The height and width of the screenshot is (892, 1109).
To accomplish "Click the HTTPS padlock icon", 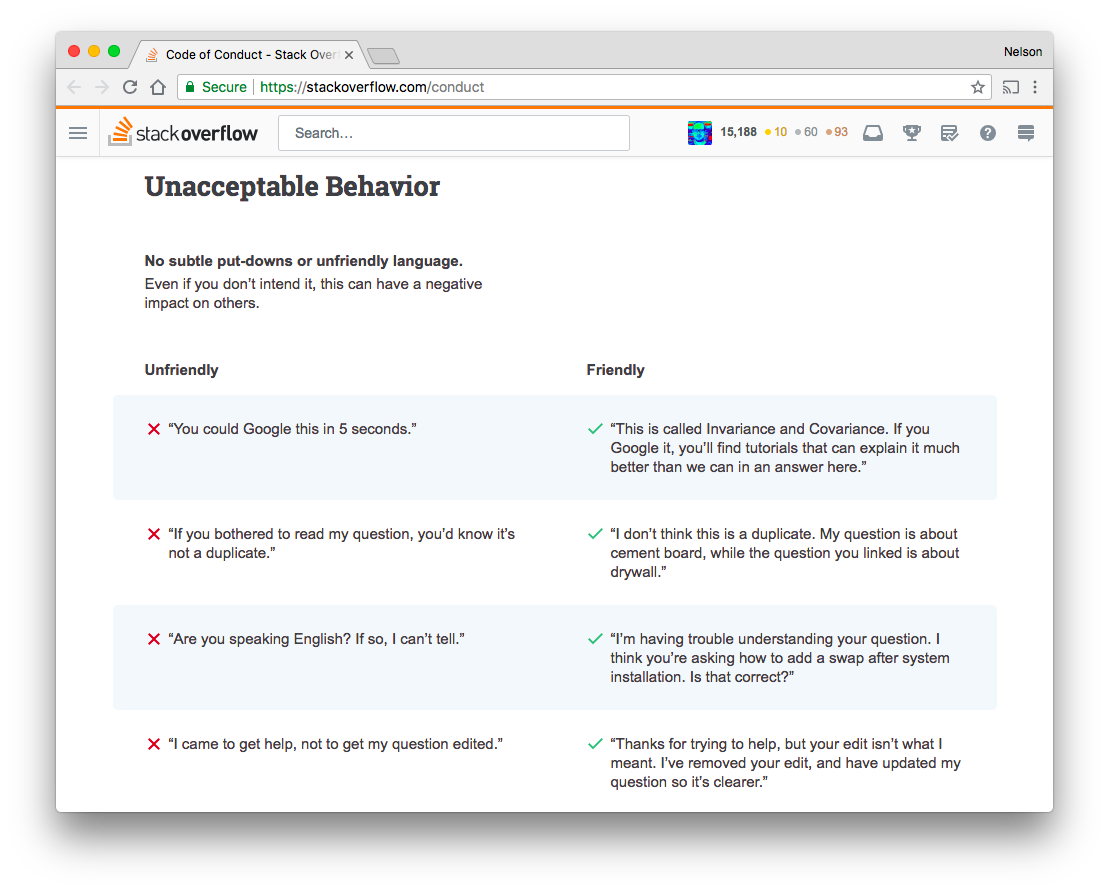I will [190, 87].
